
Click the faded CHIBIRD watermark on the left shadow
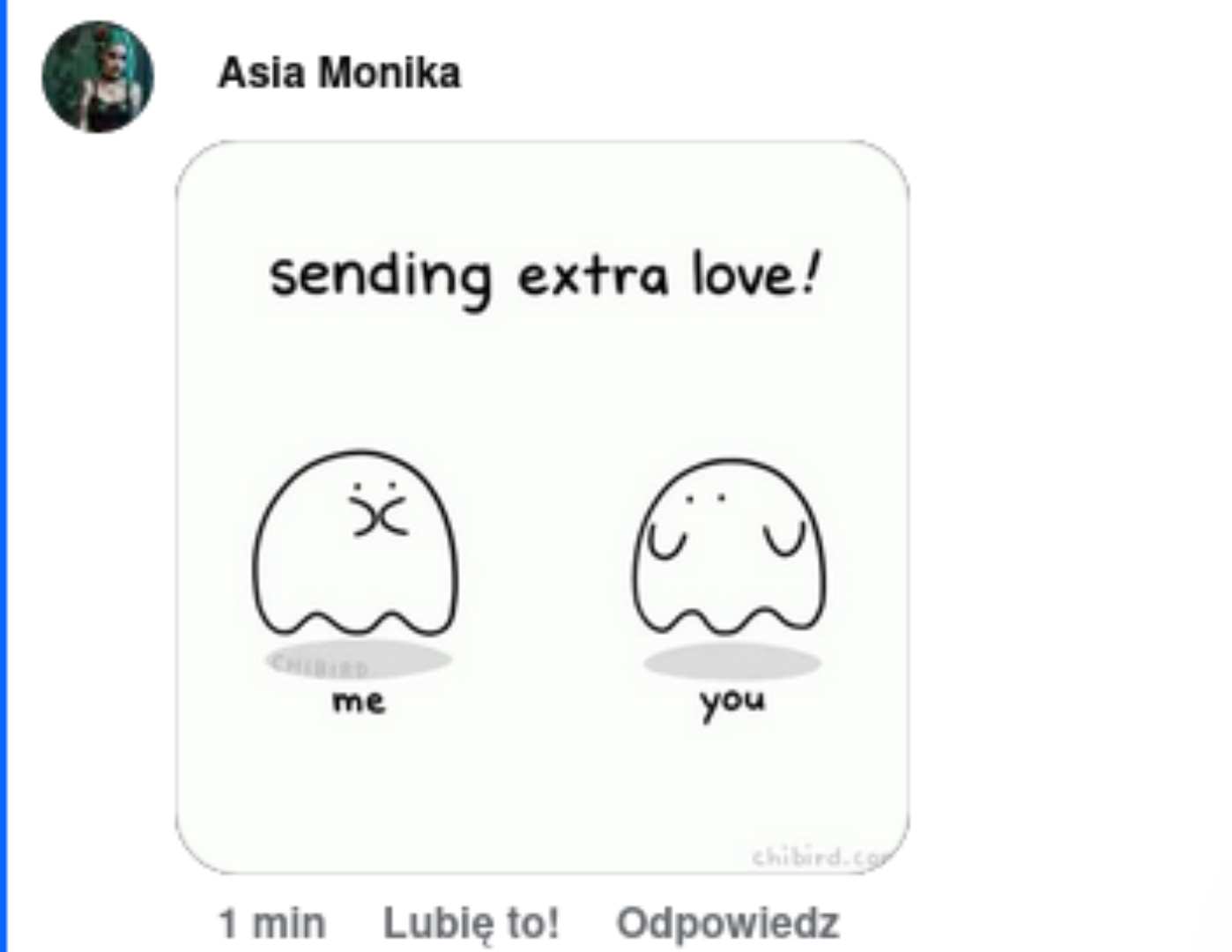320,666
